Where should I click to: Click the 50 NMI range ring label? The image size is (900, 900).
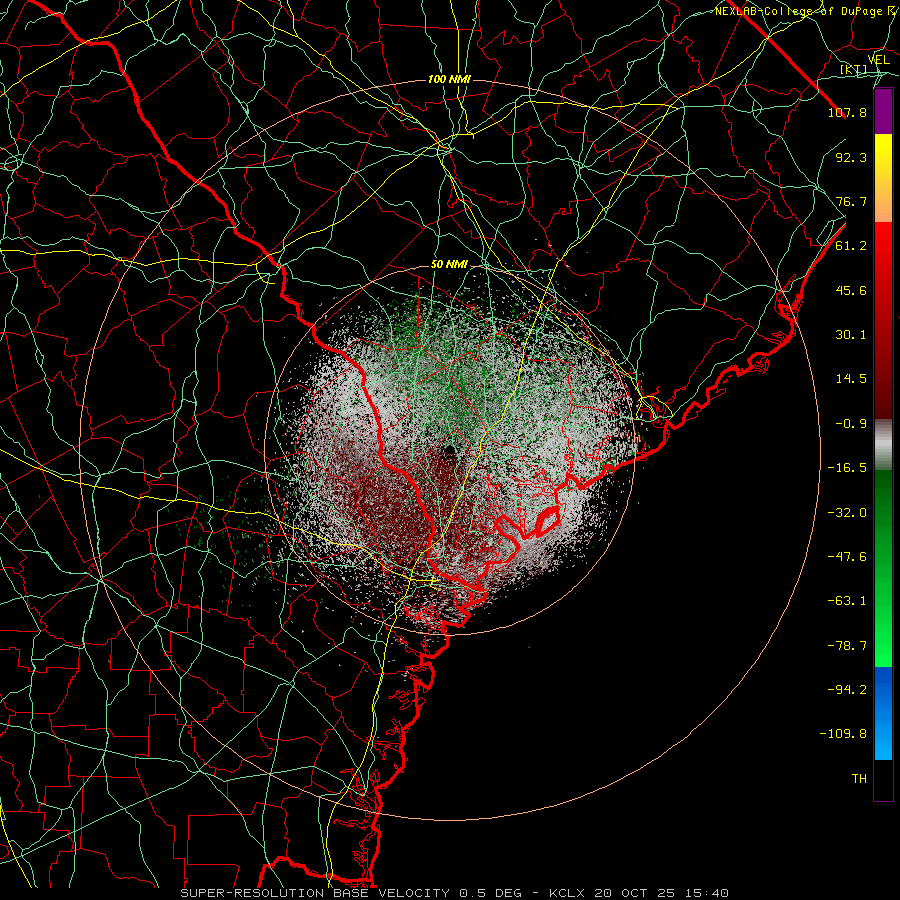tap(449, 264)
